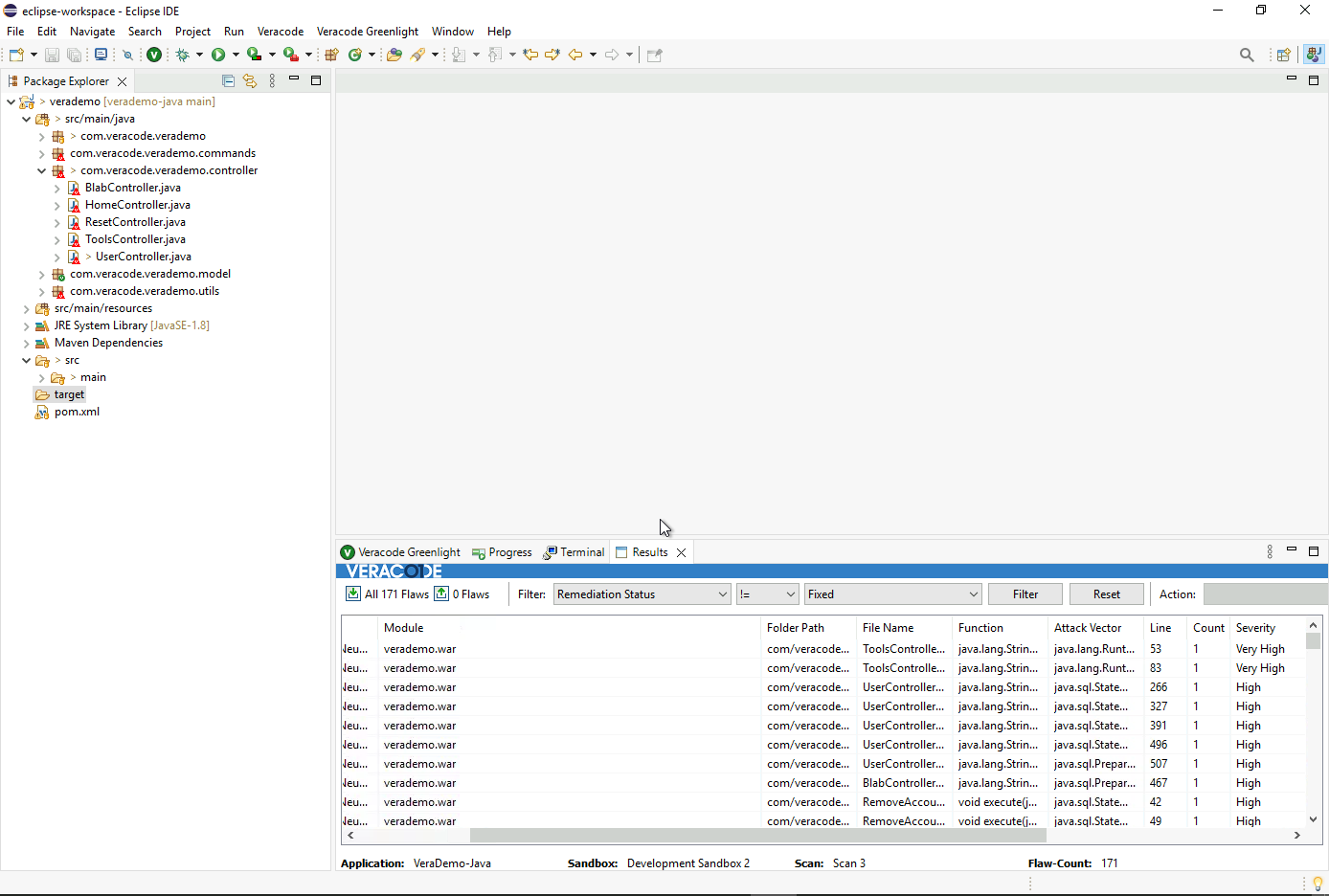
Task: Collapse the src/main/java folder
Action: [x=26, y=119]
